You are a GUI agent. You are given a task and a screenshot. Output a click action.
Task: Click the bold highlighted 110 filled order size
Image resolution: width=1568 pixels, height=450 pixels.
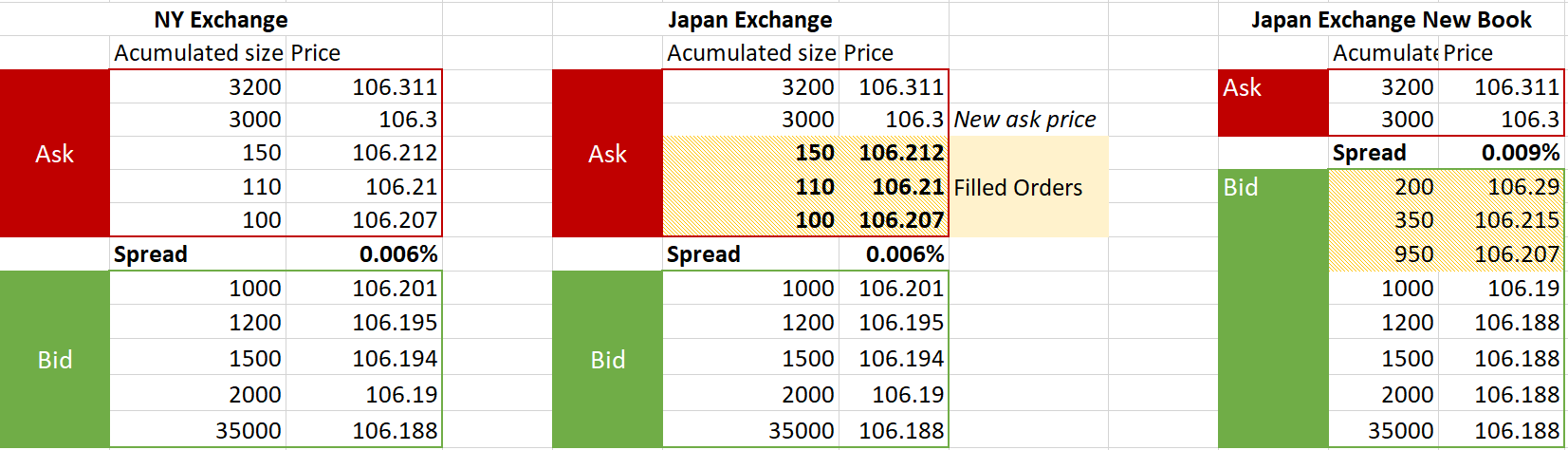click(x=815, y=187)
